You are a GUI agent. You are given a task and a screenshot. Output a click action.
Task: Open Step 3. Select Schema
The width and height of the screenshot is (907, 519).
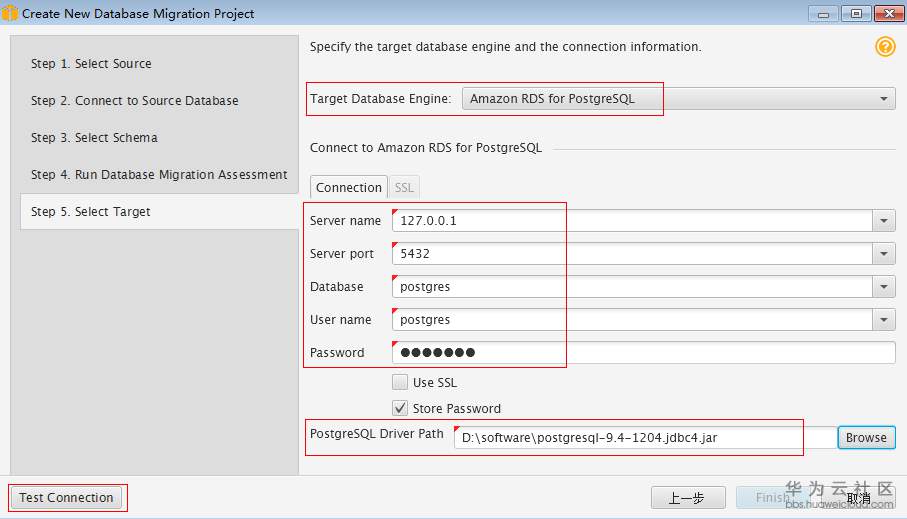point(94,138)
